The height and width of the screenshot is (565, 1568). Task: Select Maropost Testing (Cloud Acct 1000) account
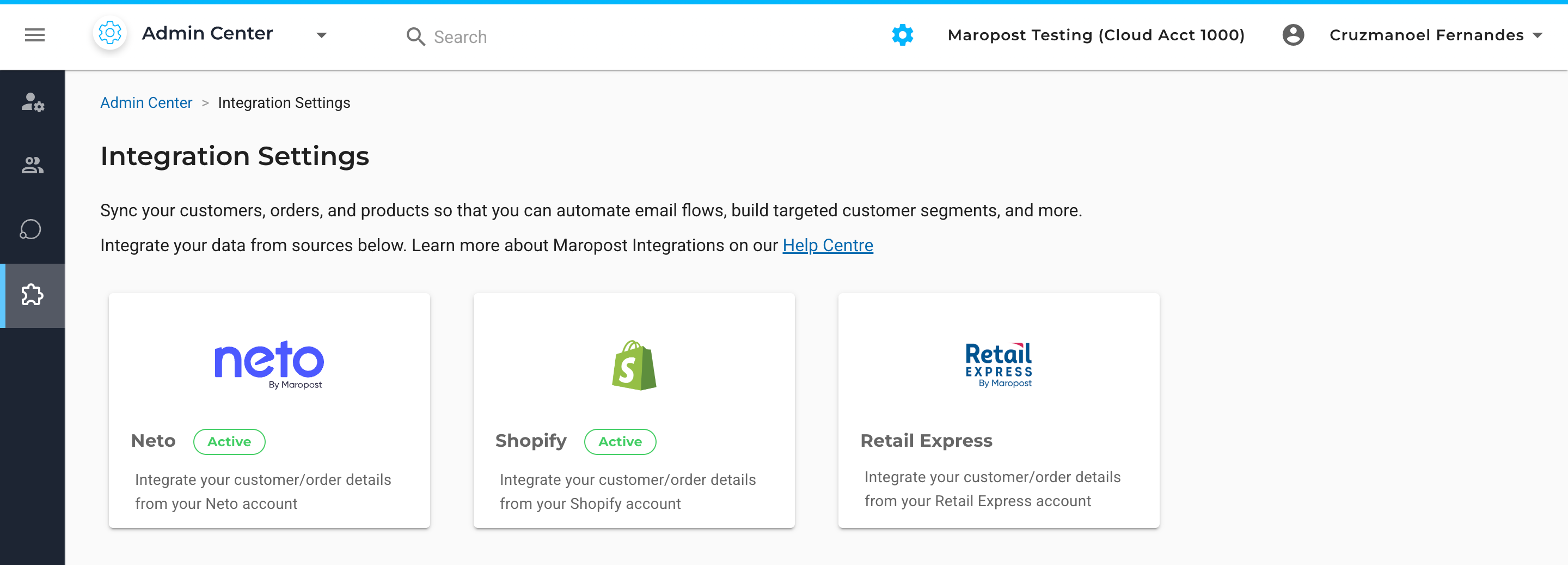(1095, 35)
